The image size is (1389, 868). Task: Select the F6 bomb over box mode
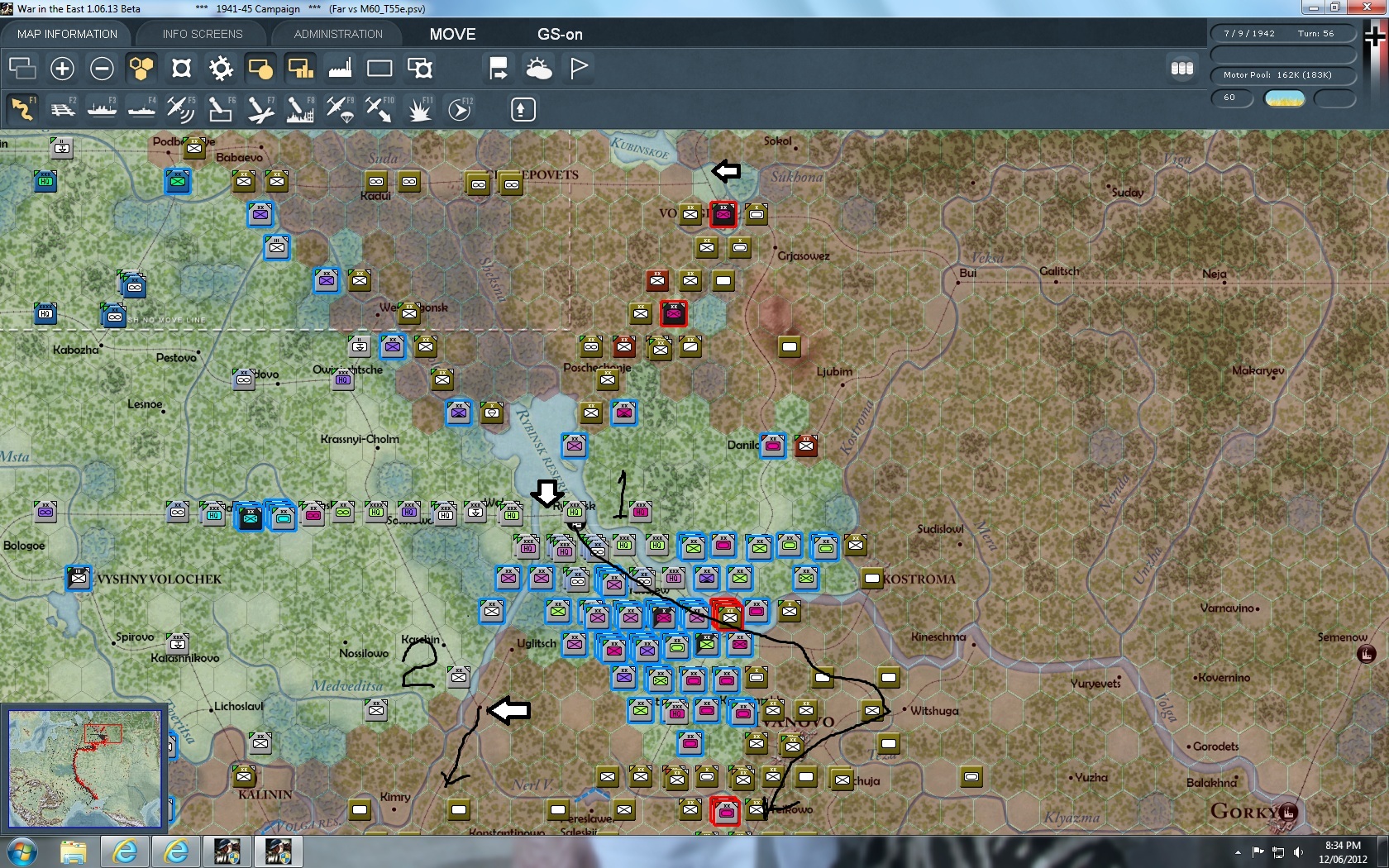(x=221, y=109)
